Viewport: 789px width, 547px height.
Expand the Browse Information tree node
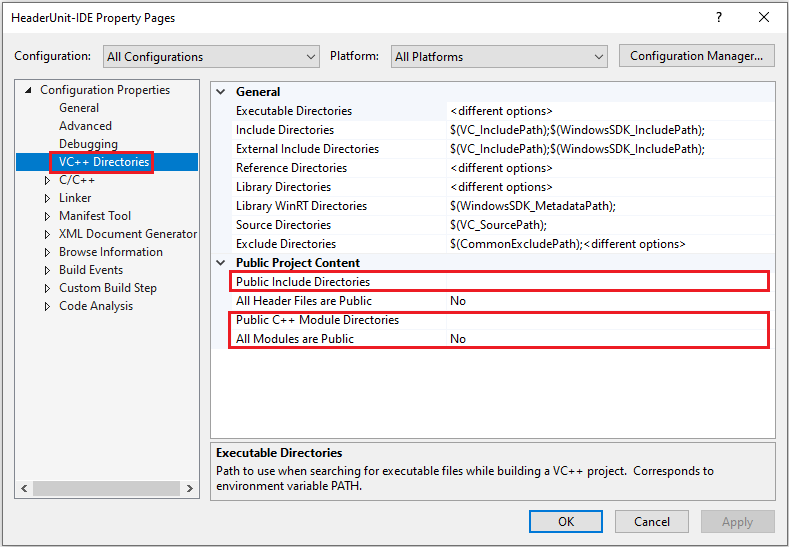click(x=47, y=252)
